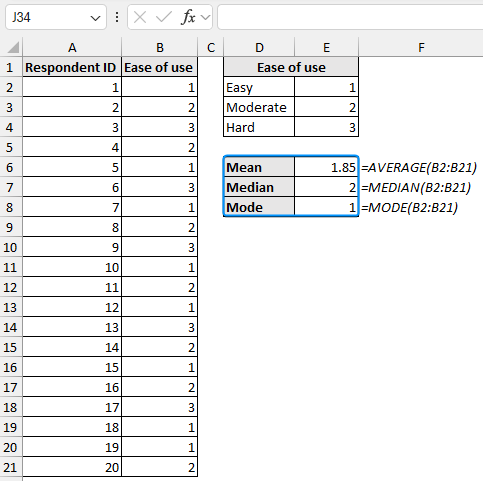483x481 pixels.
Task: Click the Name Box showing J34
Action: point(56,17)
